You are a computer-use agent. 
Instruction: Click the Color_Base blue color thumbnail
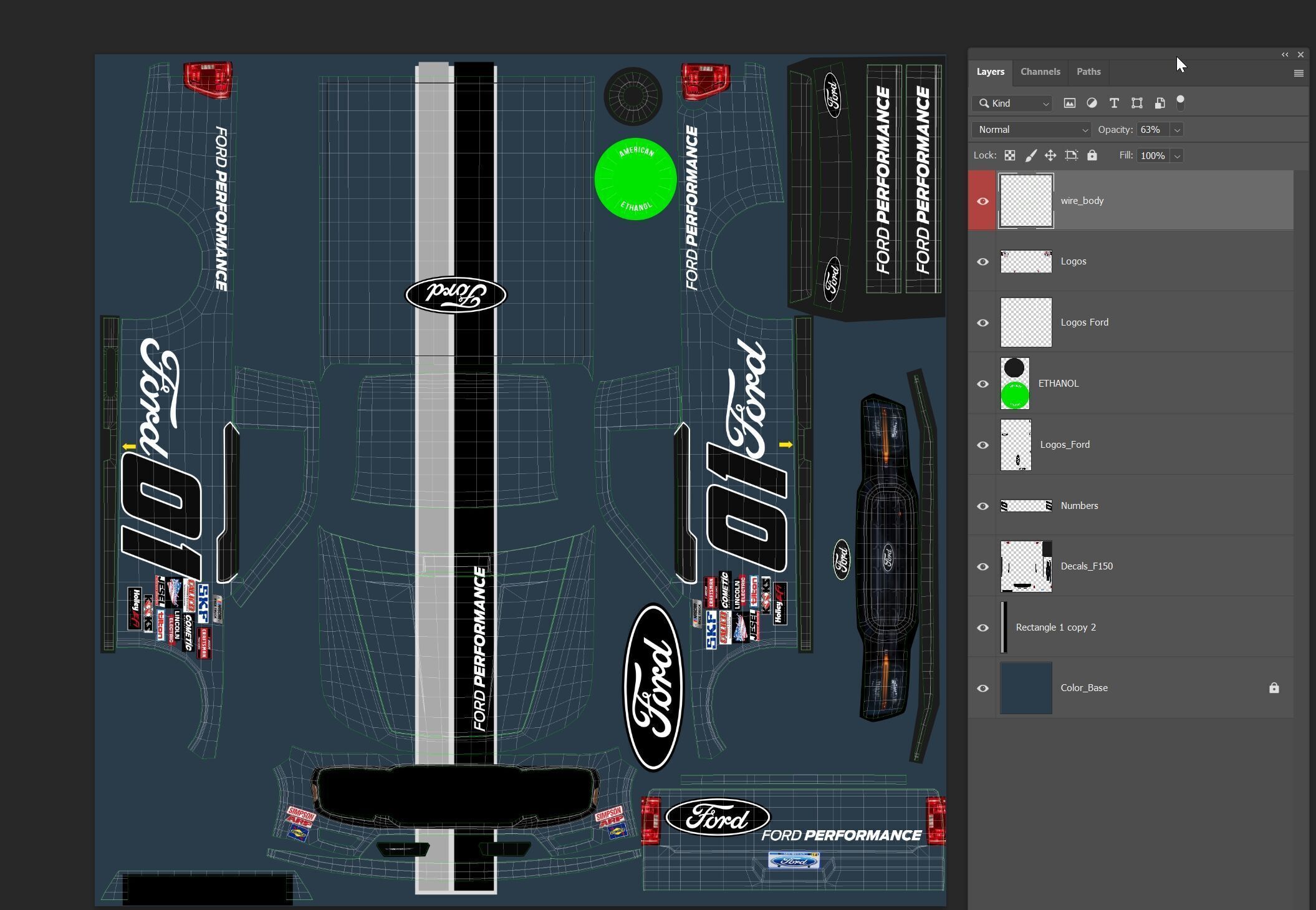(x=1026, y=688)
